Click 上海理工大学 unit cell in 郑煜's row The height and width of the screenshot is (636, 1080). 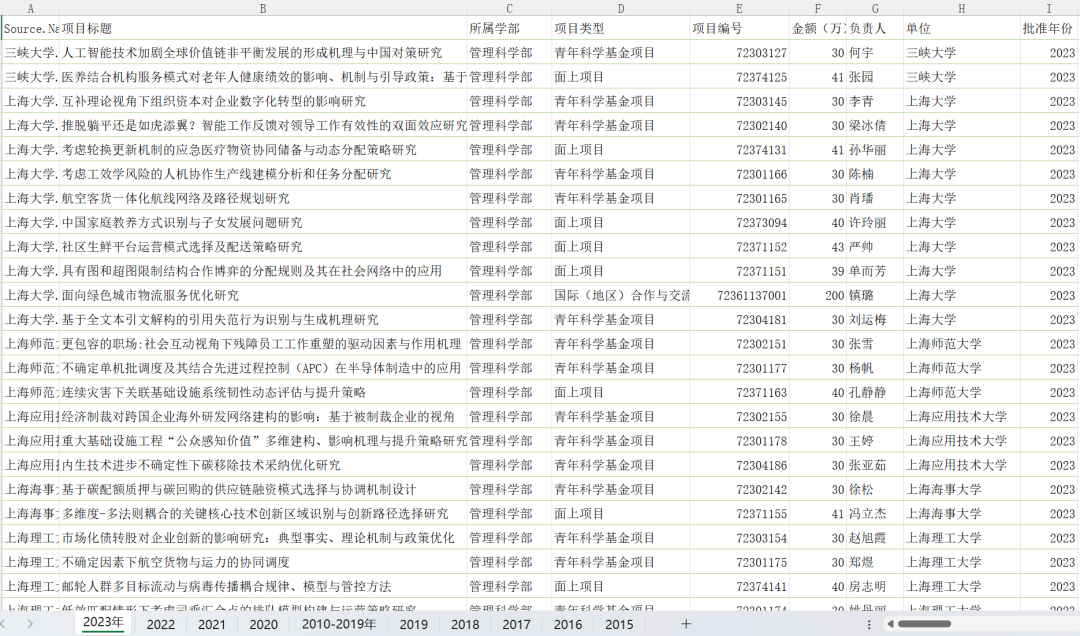pos(962,562)
